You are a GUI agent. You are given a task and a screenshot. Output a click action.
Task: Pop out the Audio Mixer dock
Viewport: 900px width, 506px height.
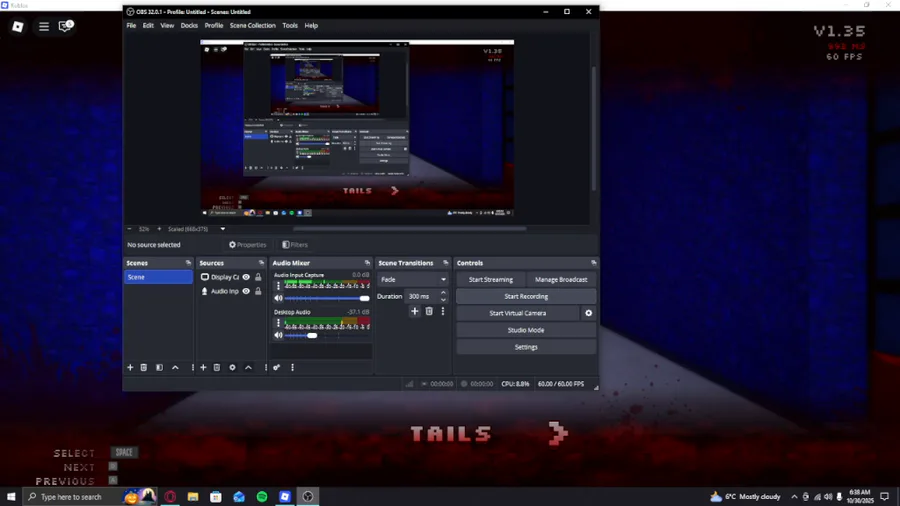pos(367,263)
